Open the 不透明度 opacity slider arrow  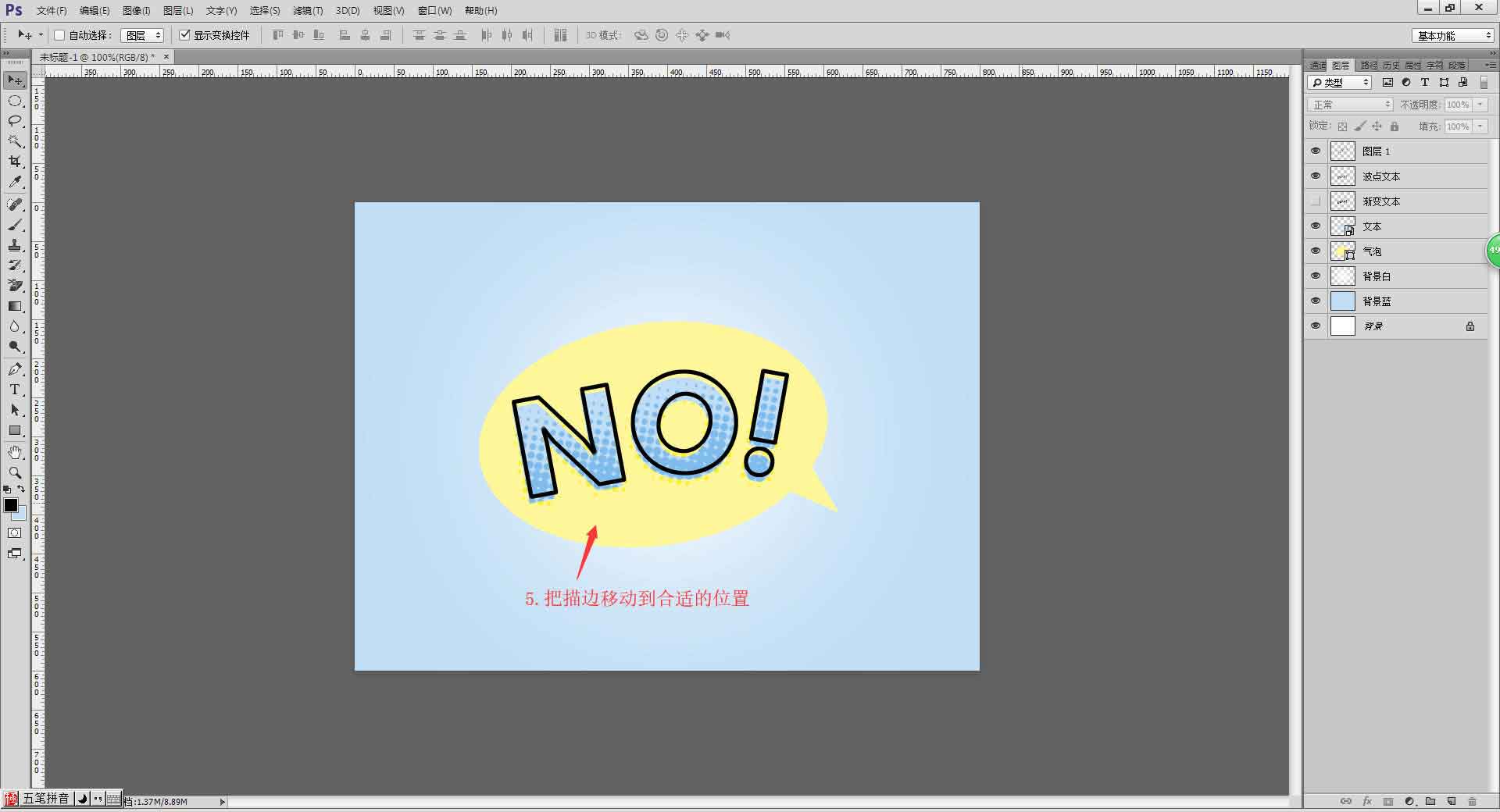pyautogui.click(x=1480, y=105)
